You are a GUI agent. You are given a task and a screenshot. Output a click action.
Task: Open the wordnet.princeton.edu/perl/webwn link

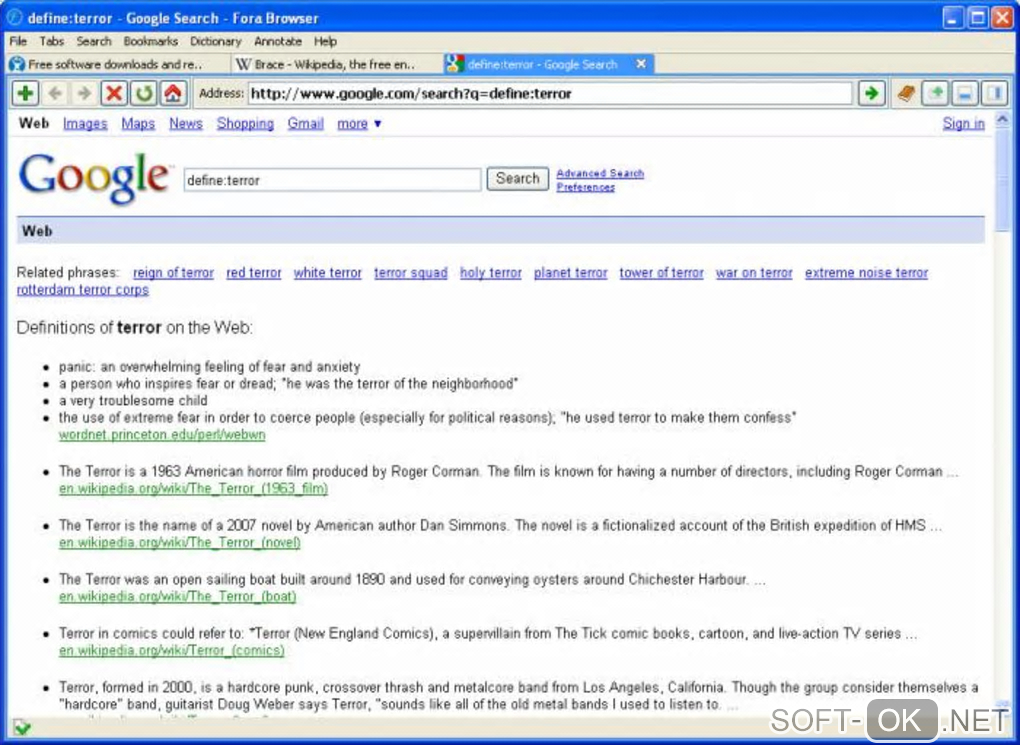pos(162,435)
